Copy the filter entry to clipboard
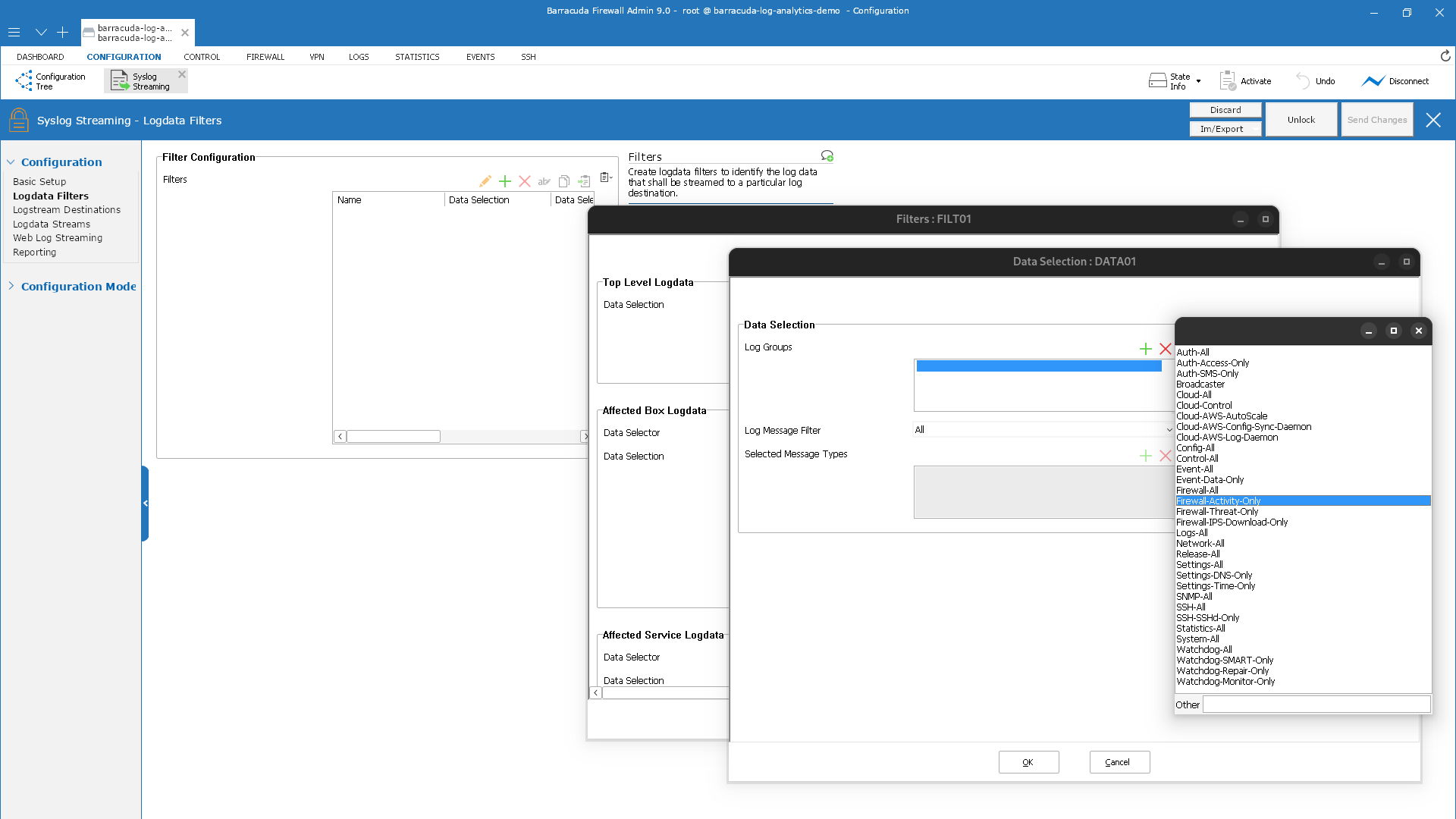 564,181
